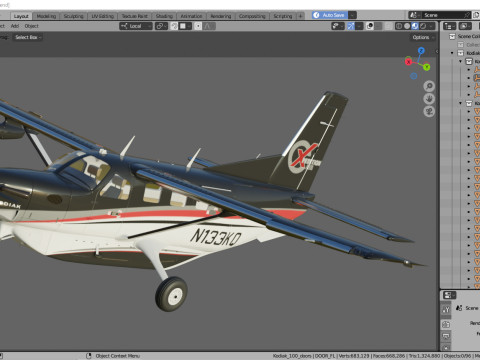Click Object Context Menu status hint

[117, 356]
